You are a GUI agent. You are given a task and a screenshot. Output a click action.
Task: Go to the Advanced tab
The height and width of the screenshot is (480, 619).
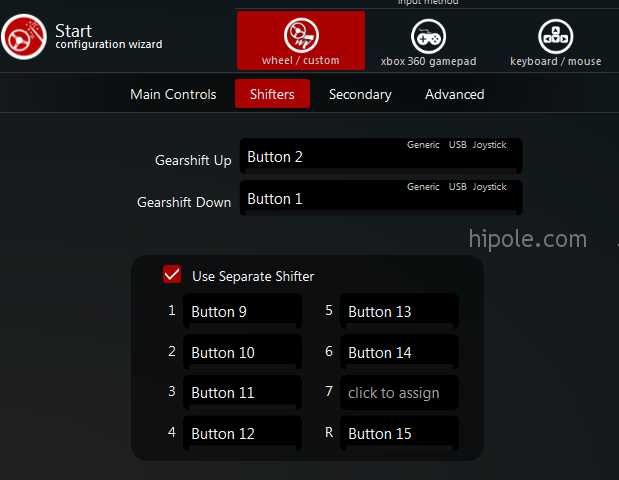point(455,94)
